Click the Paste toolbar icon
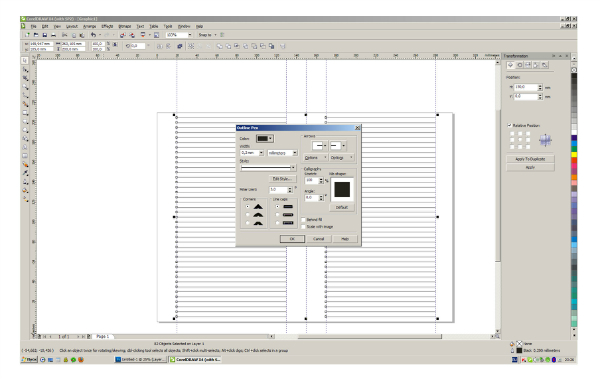Screen dimensions: 600x379 tap(82, 35)
